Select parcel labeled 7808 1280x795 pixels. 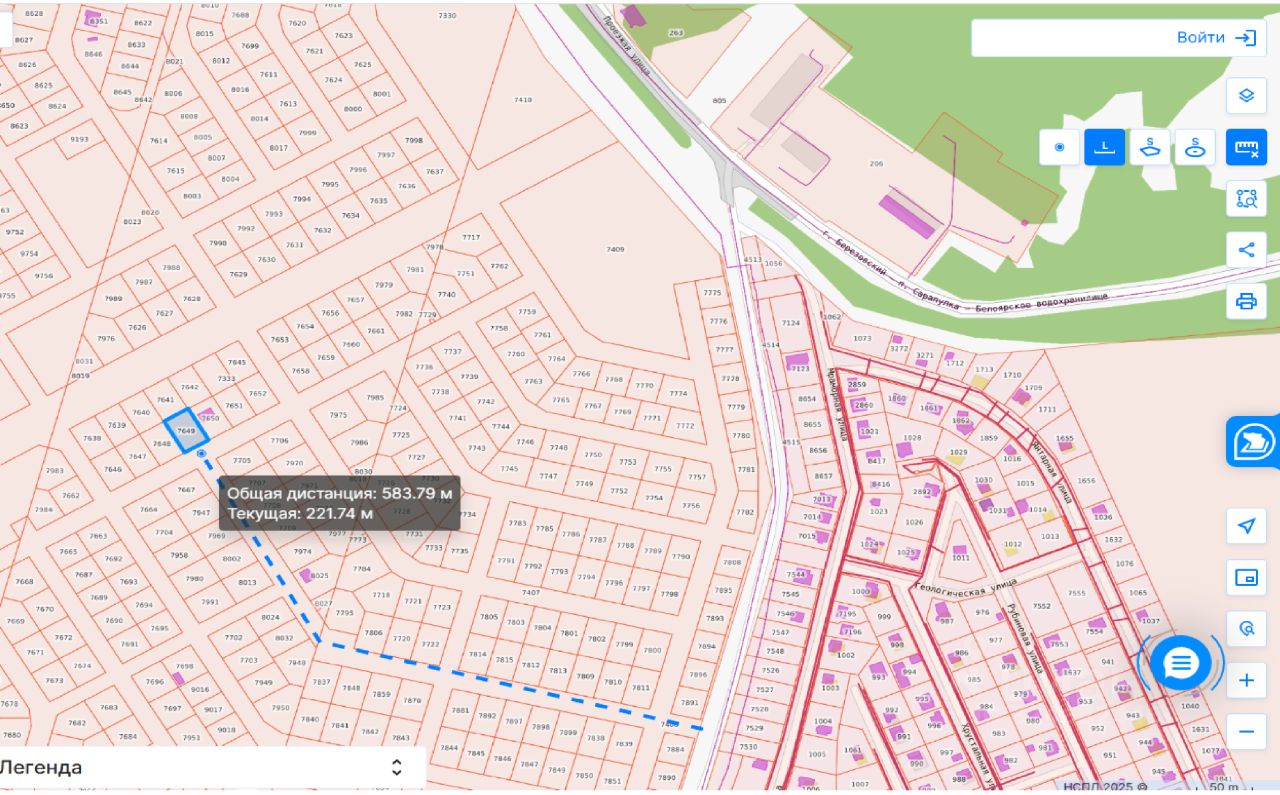tap(733, 563)
